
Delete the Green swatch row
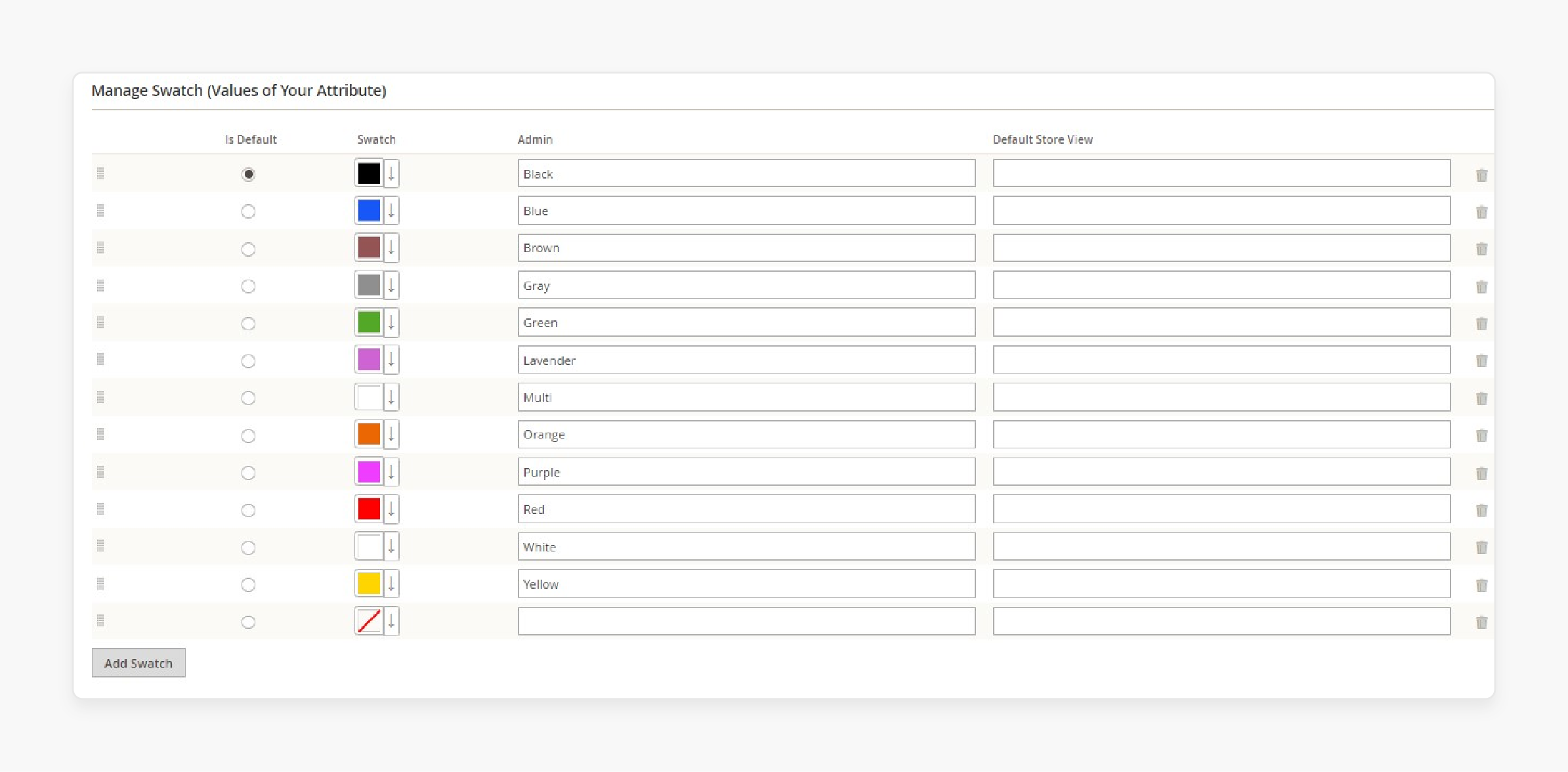coord(1481,323)
